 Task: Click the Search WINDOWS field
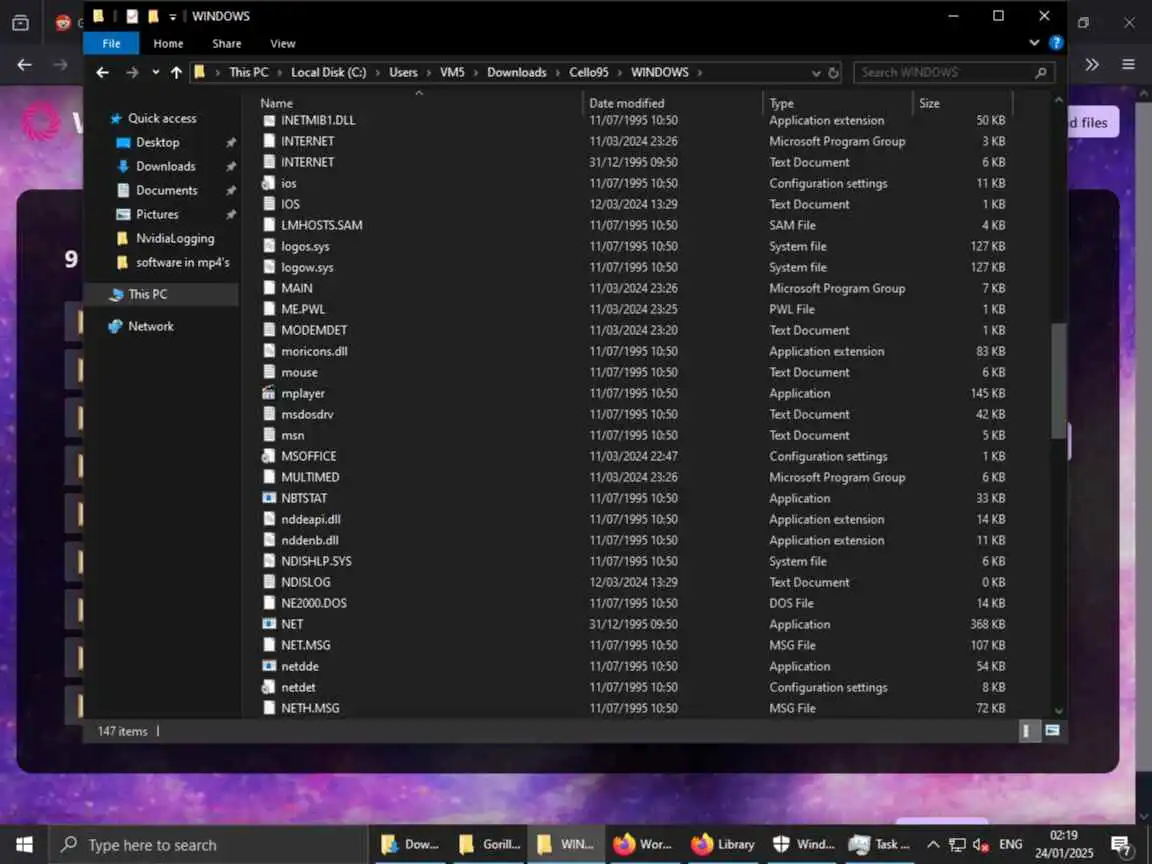point(953,72)
